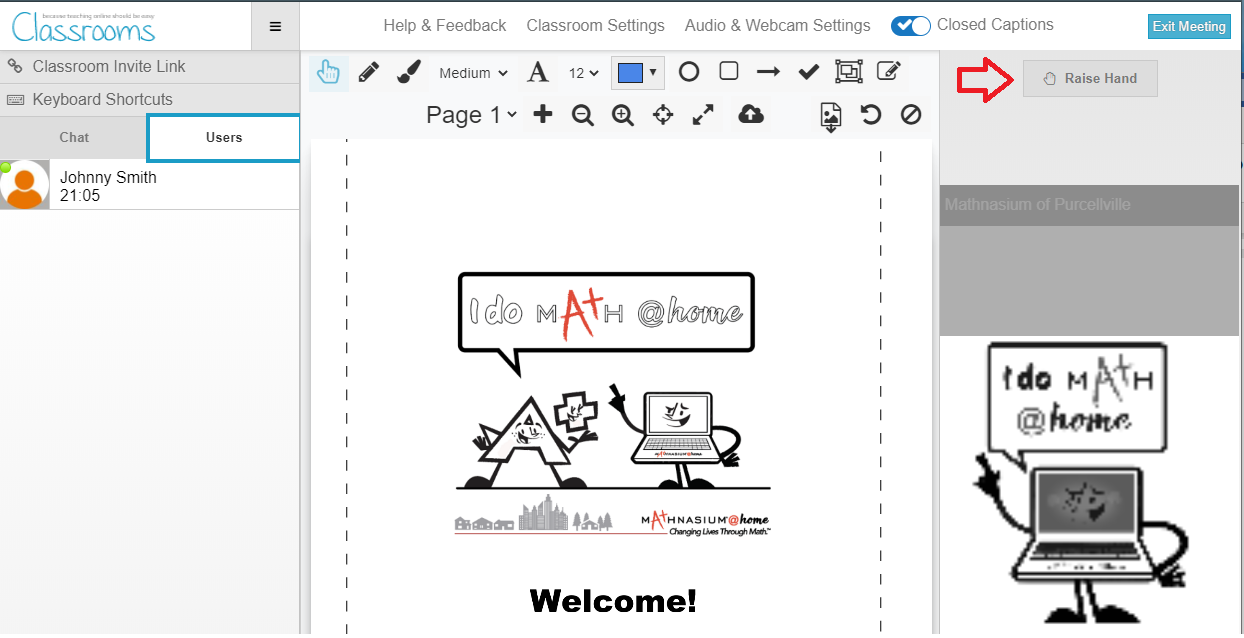Switch to the Chat tab

[74, 137]
